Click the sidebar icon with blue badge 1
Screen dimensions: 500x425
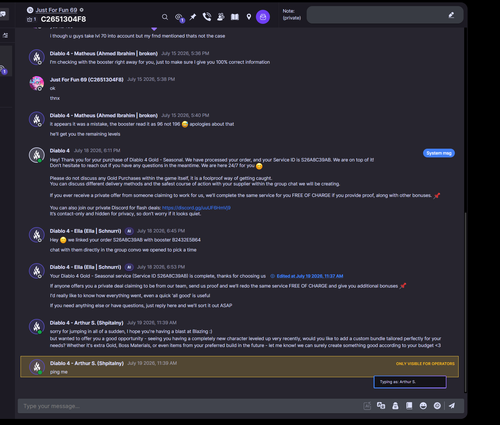[4, 70]
